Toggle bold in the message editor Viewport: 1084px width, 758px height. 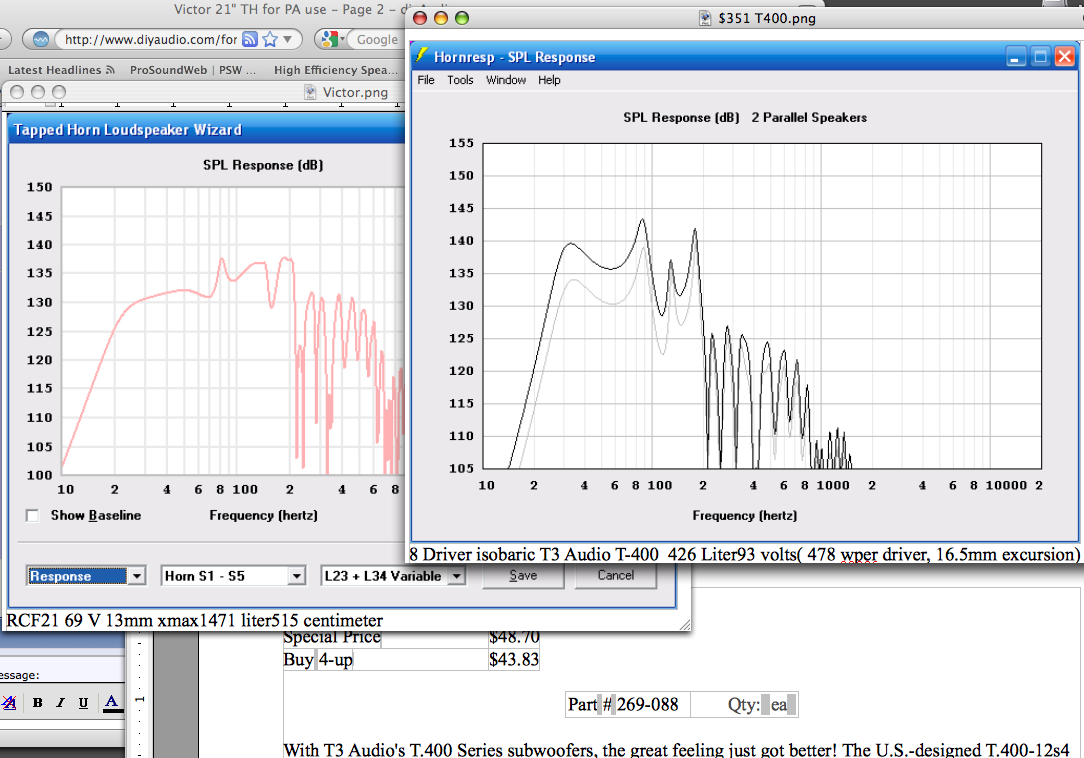(x=37, y=703)
